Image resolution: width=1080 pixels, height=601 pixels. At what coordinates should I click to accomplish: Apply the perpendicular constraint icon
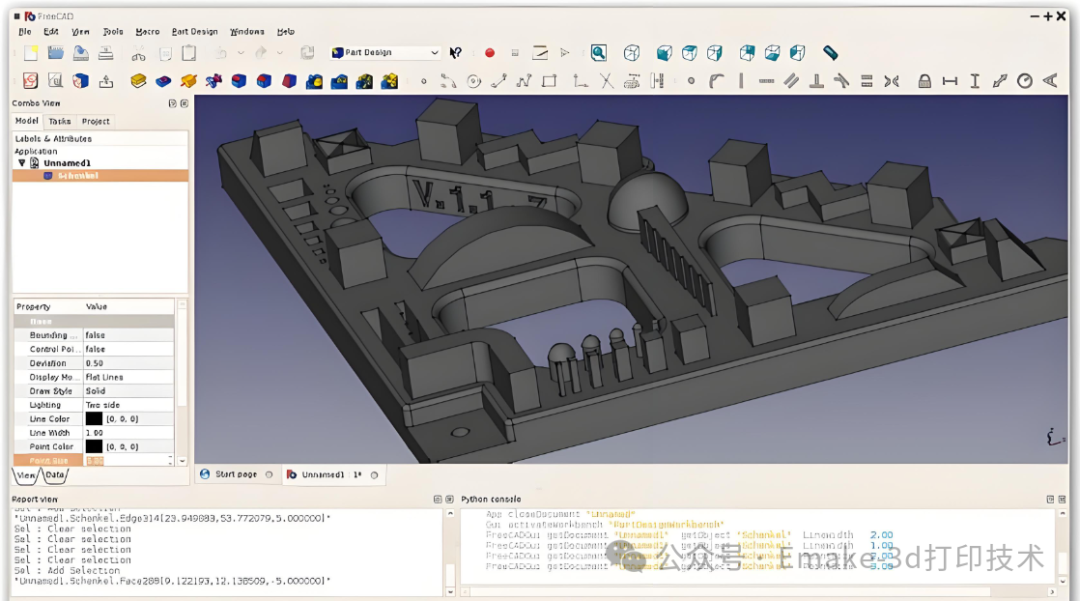[816, 81]
